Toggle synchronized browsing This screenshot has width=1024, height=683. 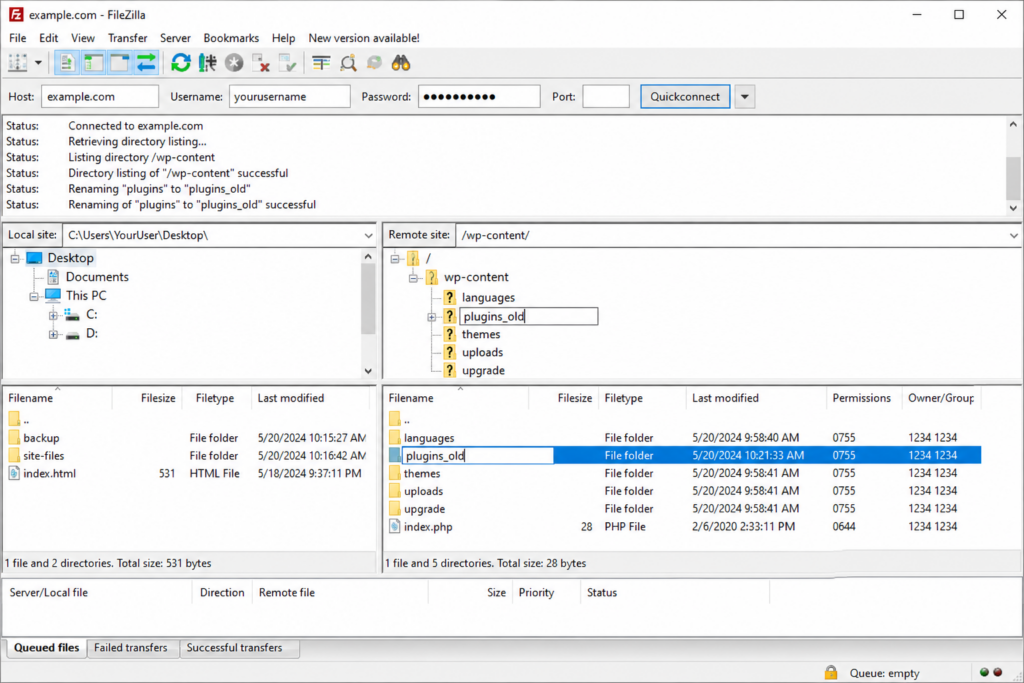374,63
